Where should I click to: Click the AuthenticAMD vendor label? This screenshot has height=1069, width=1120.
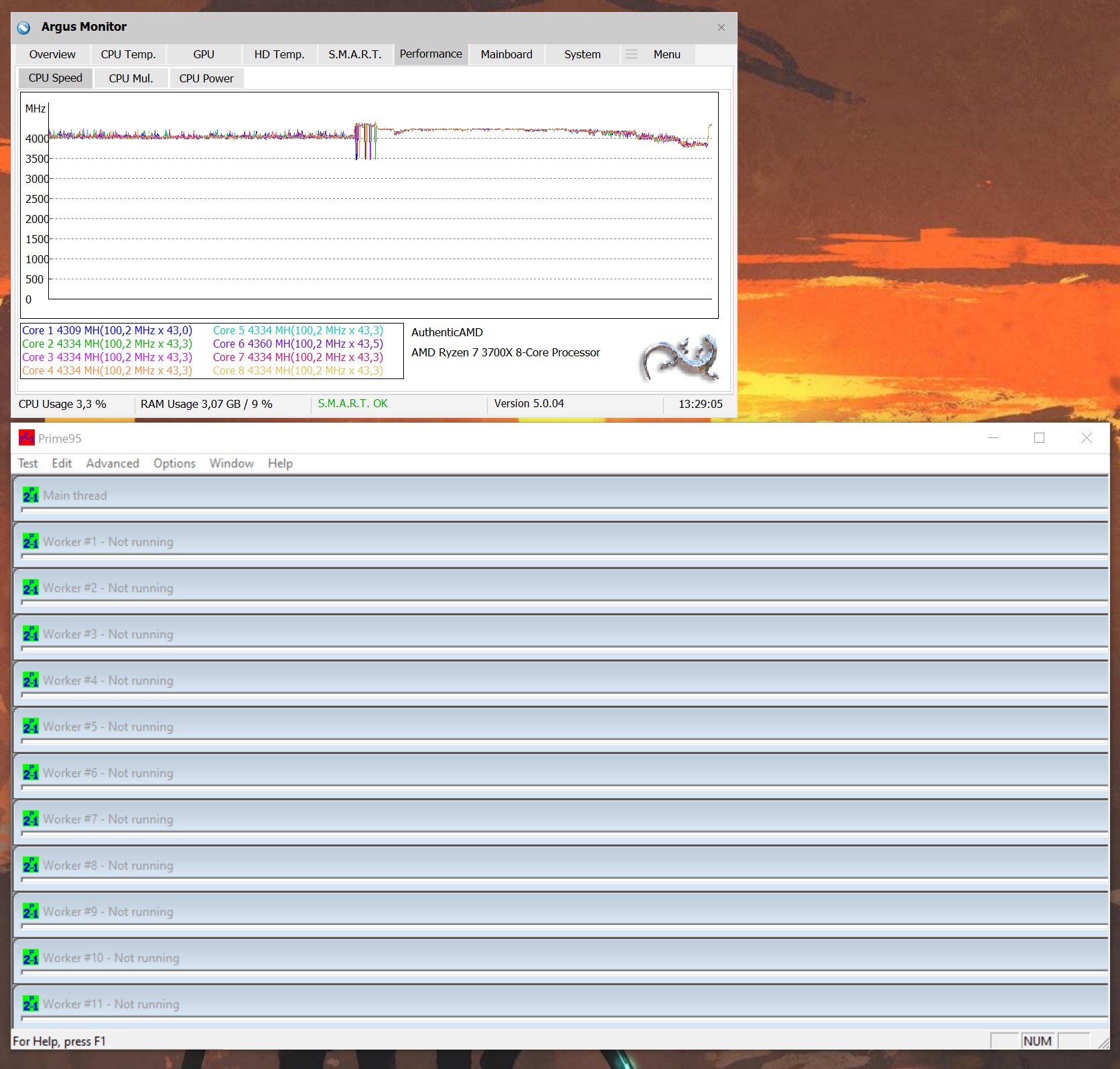click(x=447, y=332)
